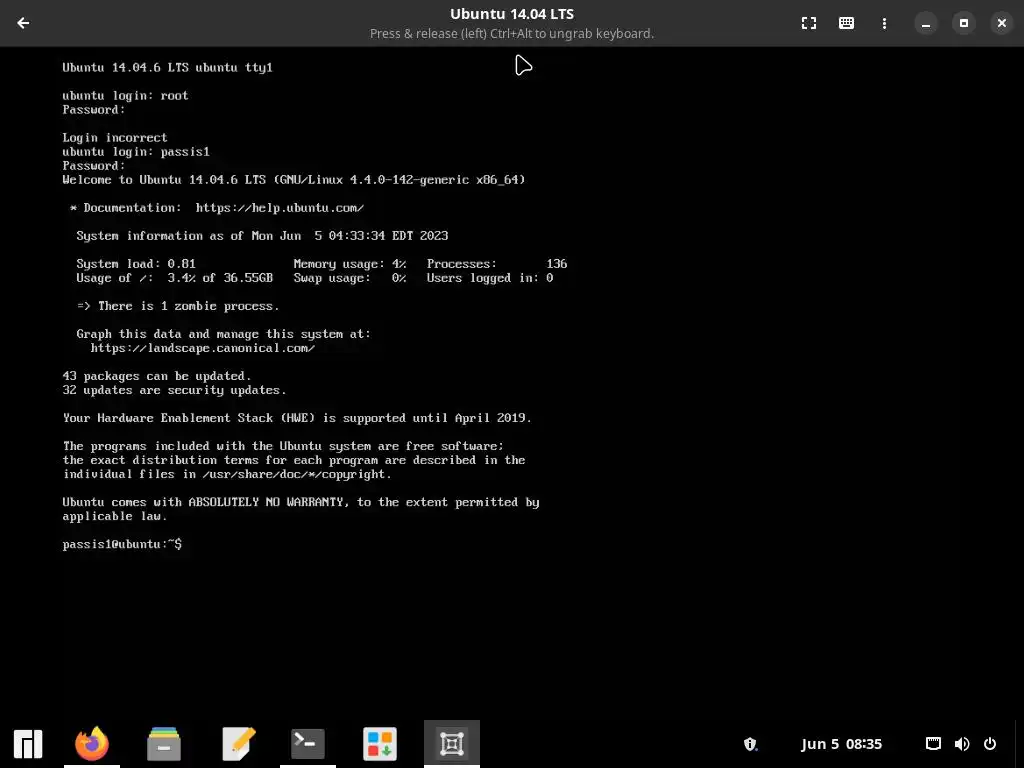Viewport: 1024px width, 768px height.
Task: Click the security shield tray icon
Action: [750, 744]
